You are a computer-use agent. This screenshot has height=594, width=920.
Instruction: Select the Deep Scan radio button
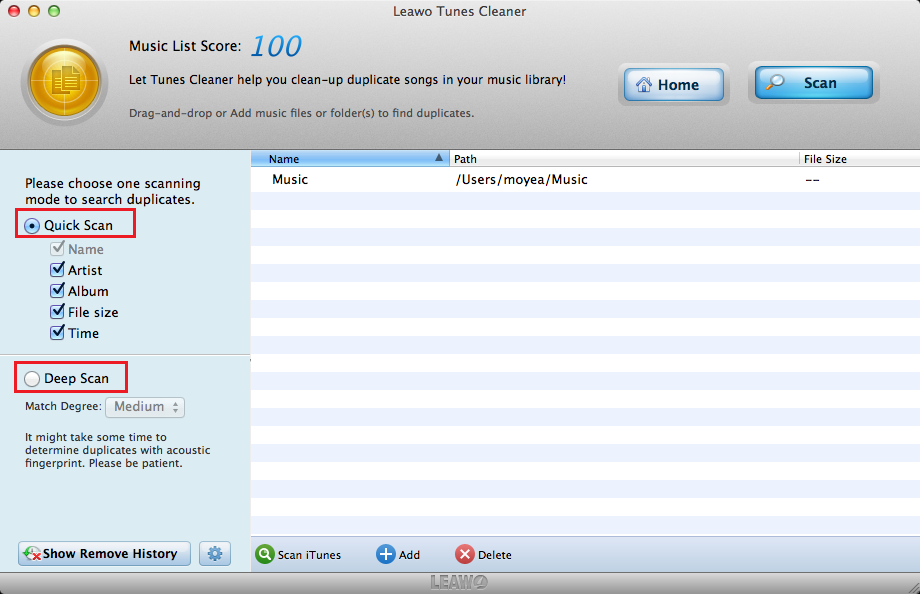[x=33, y=379]
